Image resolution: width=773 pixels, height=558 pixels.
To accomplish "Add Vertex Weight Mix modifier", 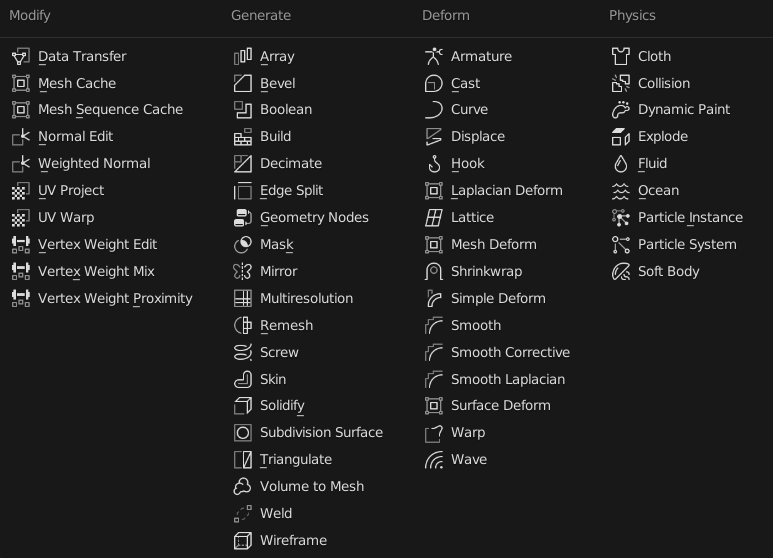I will pyautogui.click(x=83, y=272).
